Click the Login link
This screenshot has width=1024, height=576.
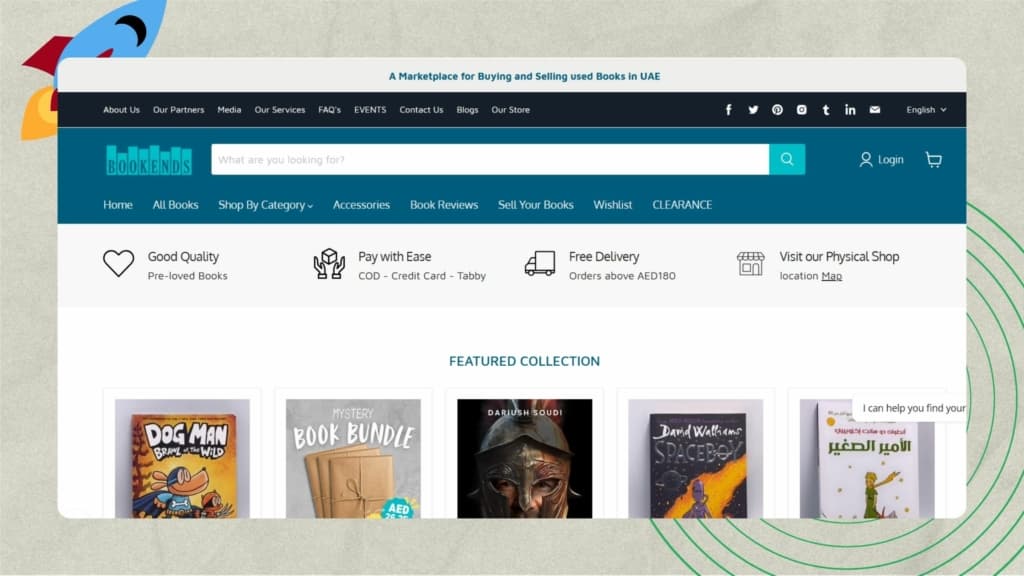tap(881, 160)
